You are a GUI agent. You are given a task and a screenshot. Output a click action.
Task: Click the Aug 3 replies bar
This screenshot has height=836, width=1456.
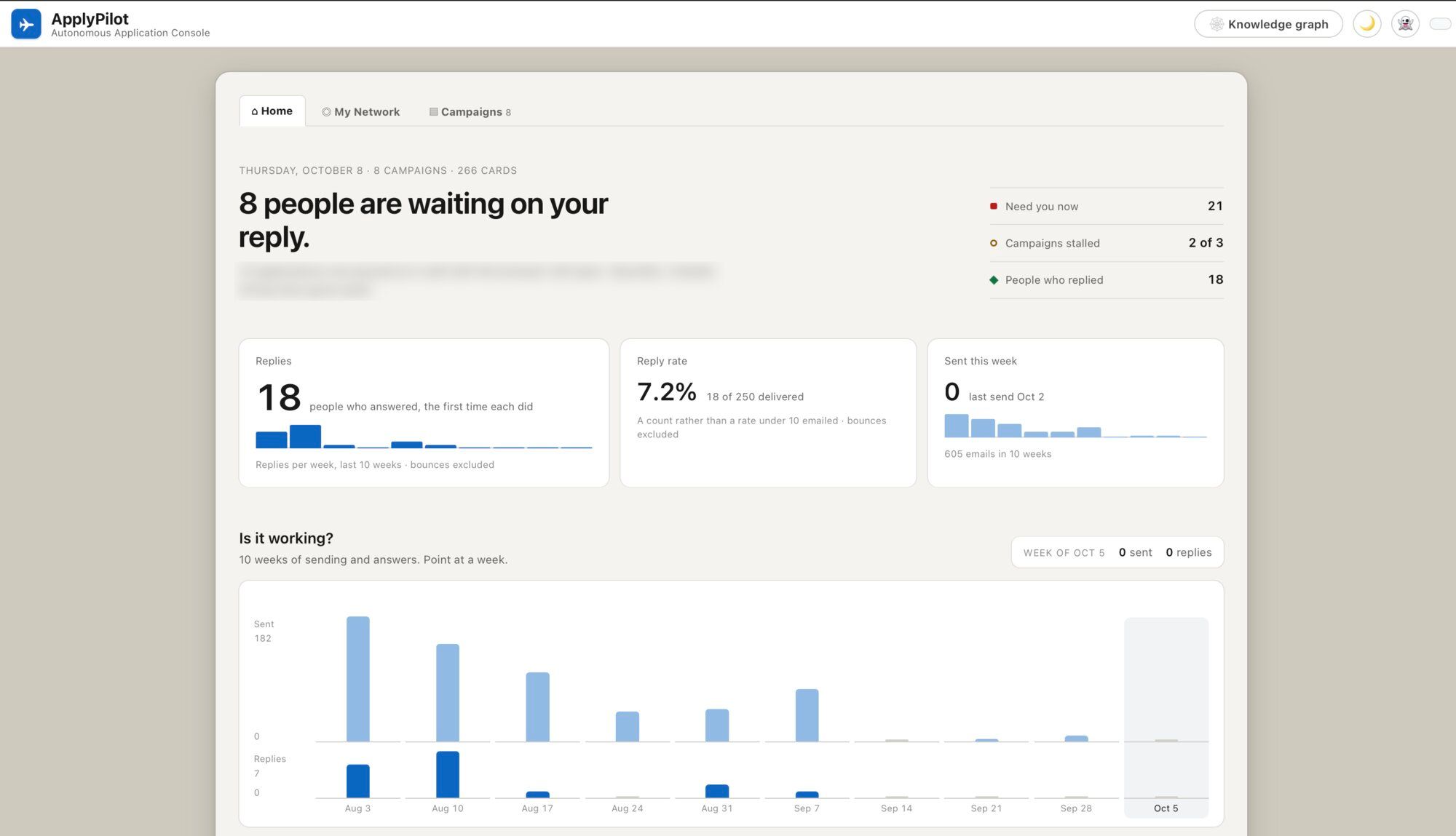(x=358, y=781)
